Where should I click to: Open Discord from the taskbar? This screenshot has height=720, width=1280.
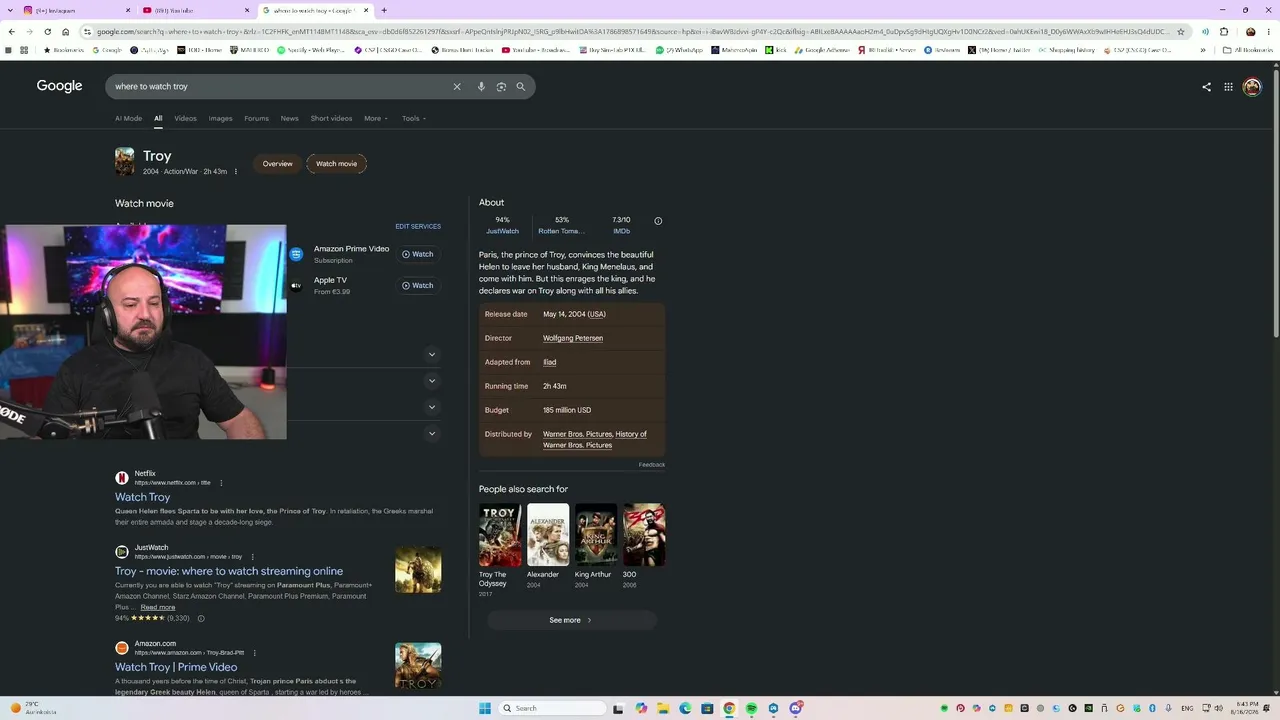tap(795, 709)
